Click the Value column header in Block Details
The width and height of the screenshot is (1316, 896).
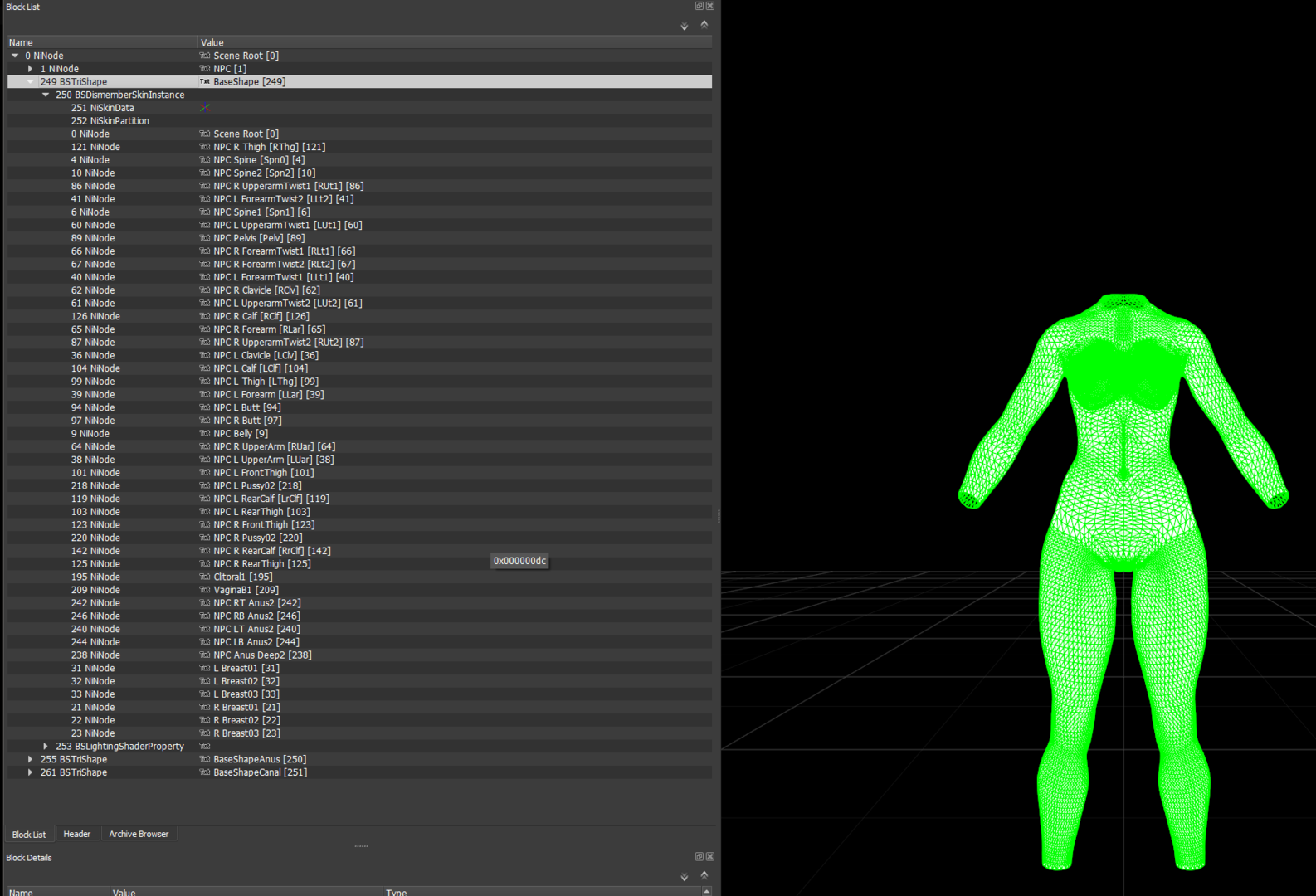[246, 892]
